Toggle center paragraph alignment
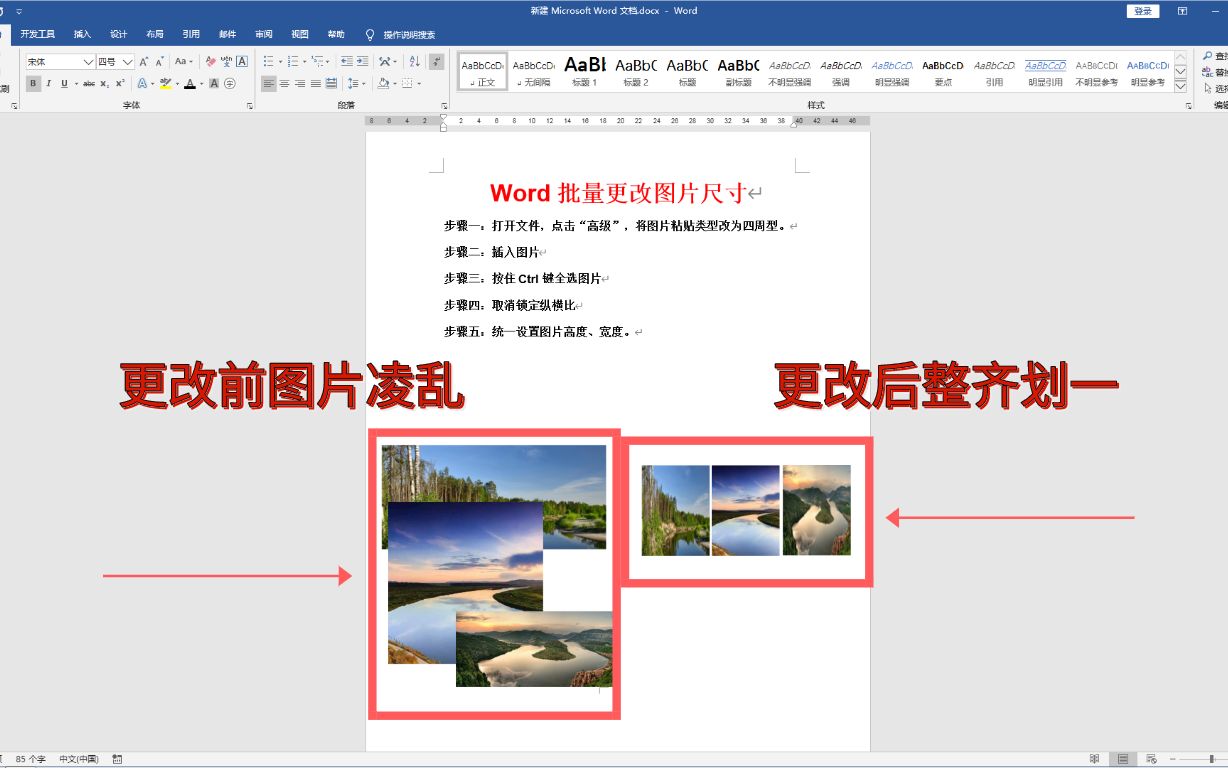Image resolution: width=1228 pixels, height=768 pixels. coord(284,85)
